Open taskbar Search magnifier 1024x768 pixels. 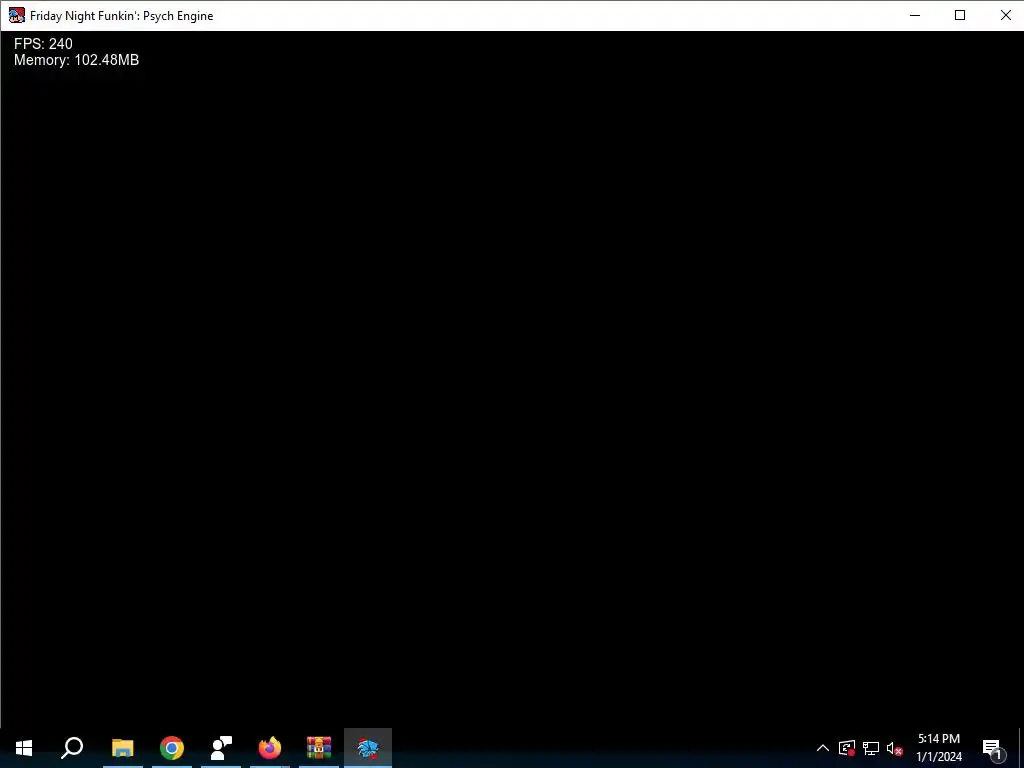click(x=72, y=748)
